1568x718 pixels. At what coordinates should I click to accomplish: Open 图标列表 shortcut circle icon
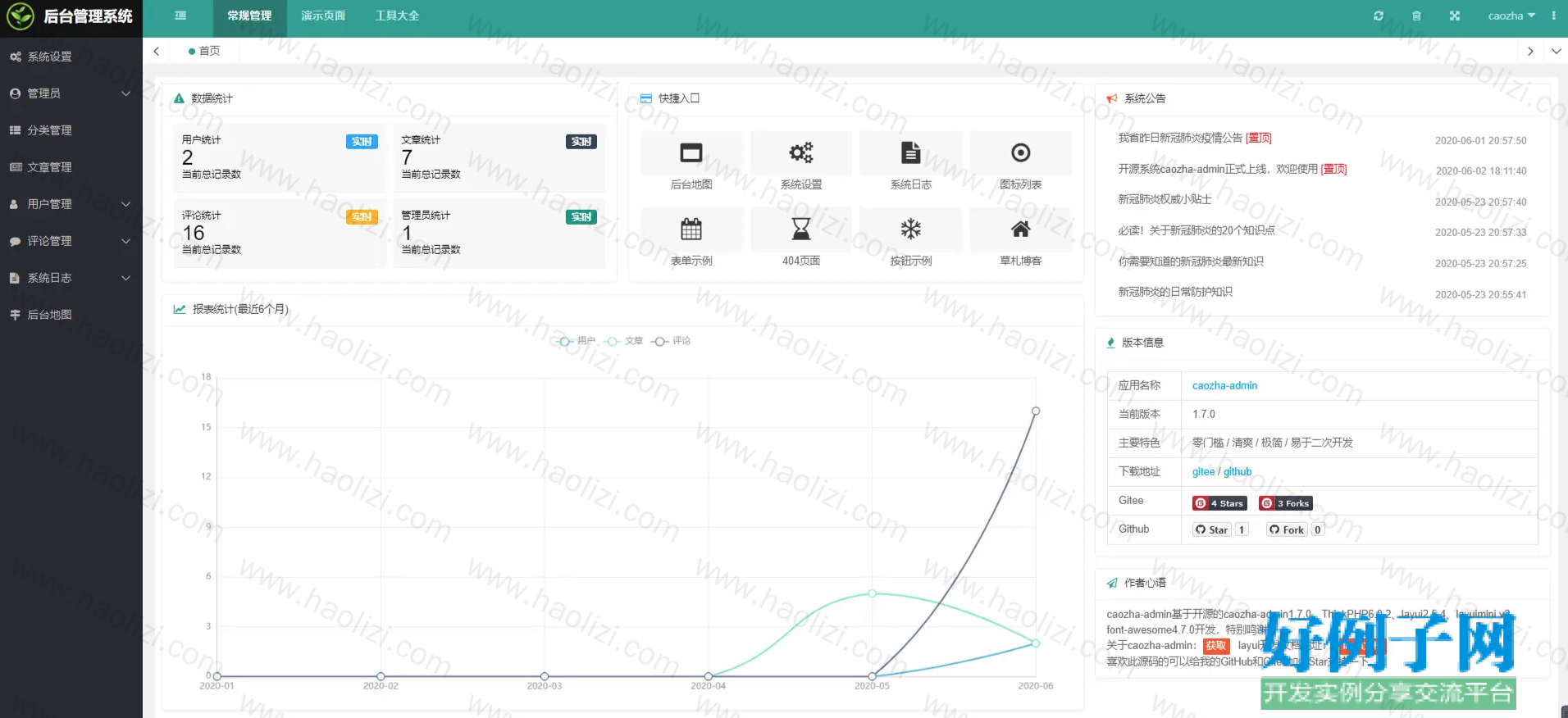point(1021,153)
